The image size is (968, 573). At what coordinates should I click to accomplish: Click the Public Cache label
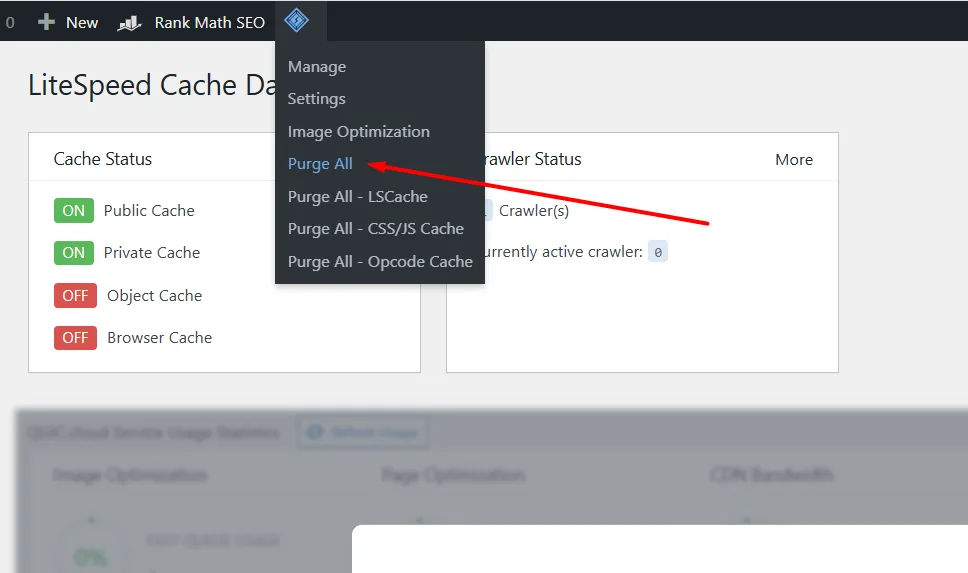(149, 211)
